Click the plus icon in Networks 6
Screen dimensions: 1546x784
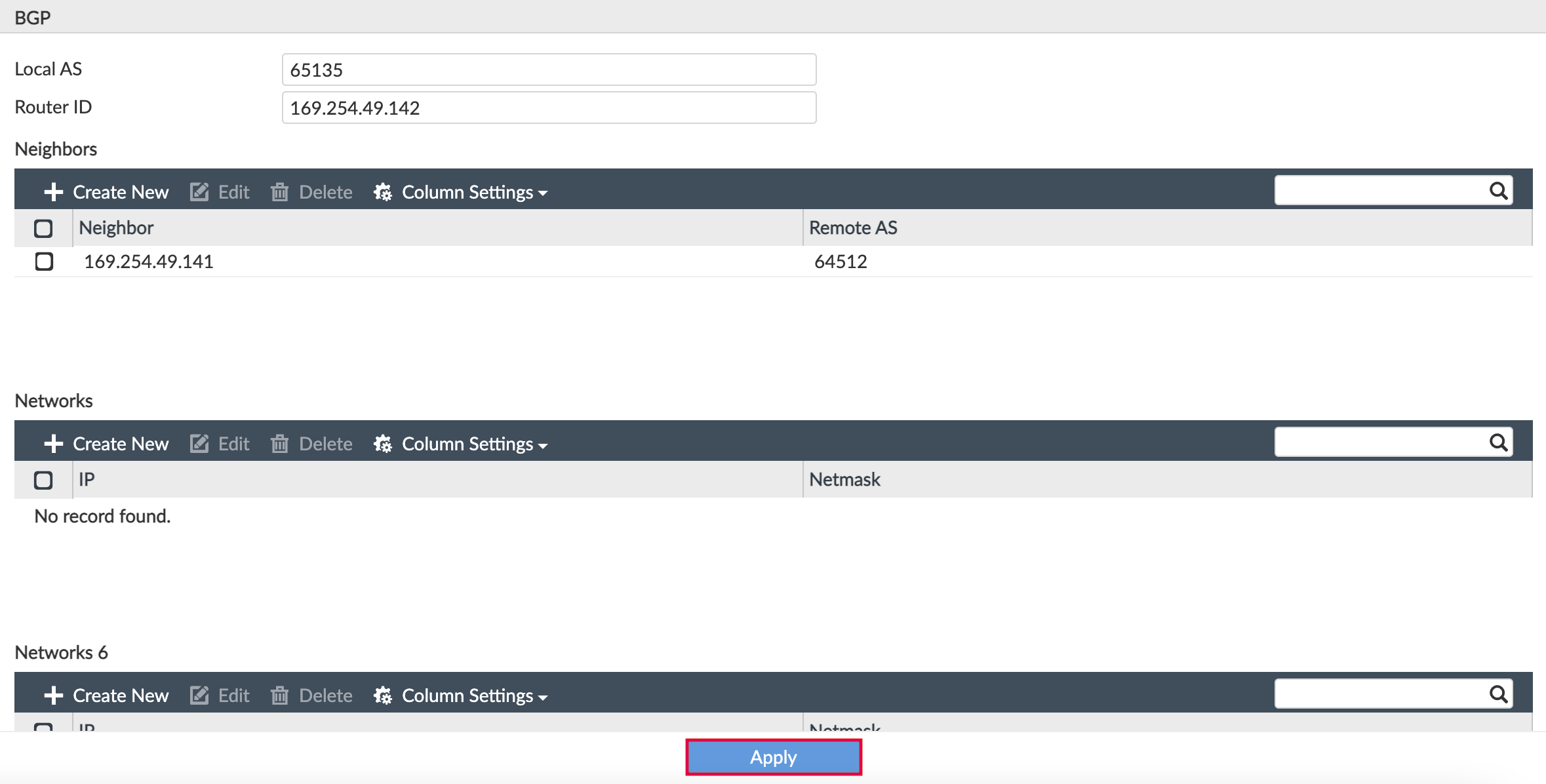pos(53,696)
